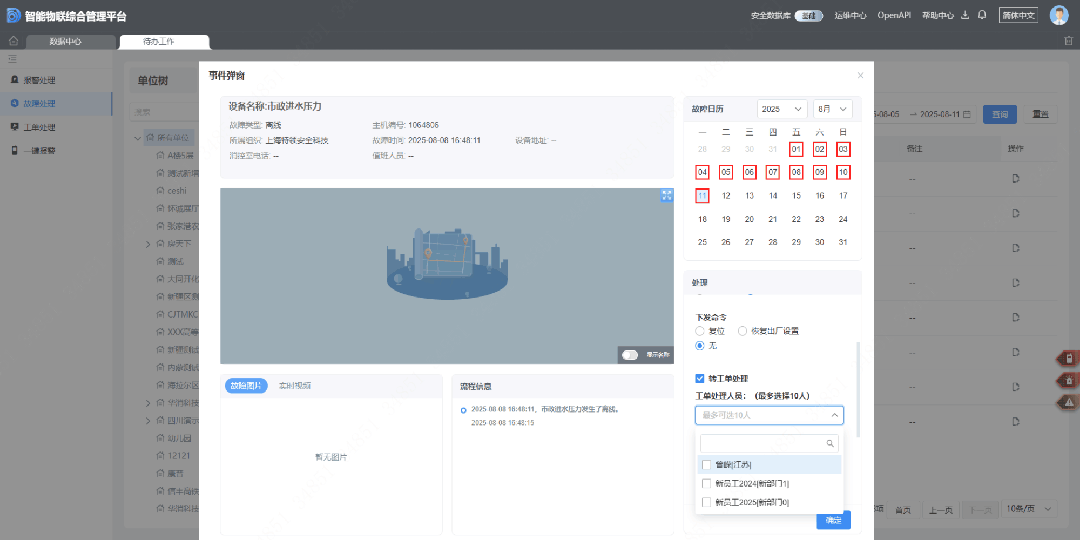Select day 08 in the fault calendar
Viewport: 1080px width, 540px height.
(796, 172)
